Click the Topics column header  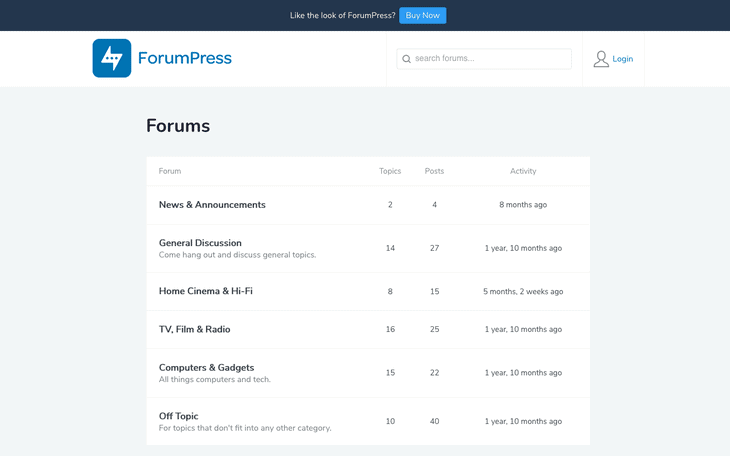point(390,171)
